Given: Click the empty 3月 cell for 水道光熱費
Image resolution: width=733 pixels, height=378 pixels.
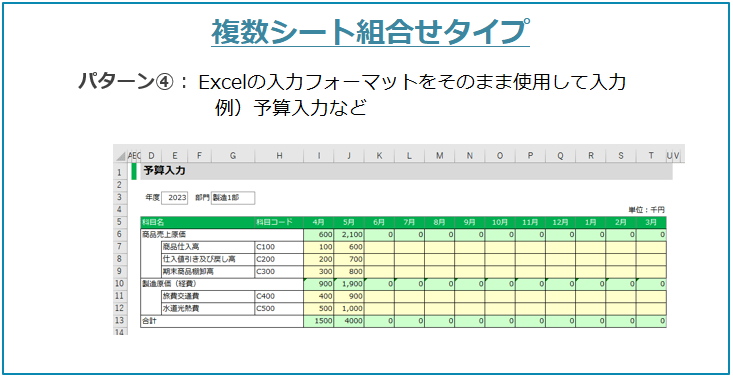Looking at the screenshot, I should (x=651, y=308).
